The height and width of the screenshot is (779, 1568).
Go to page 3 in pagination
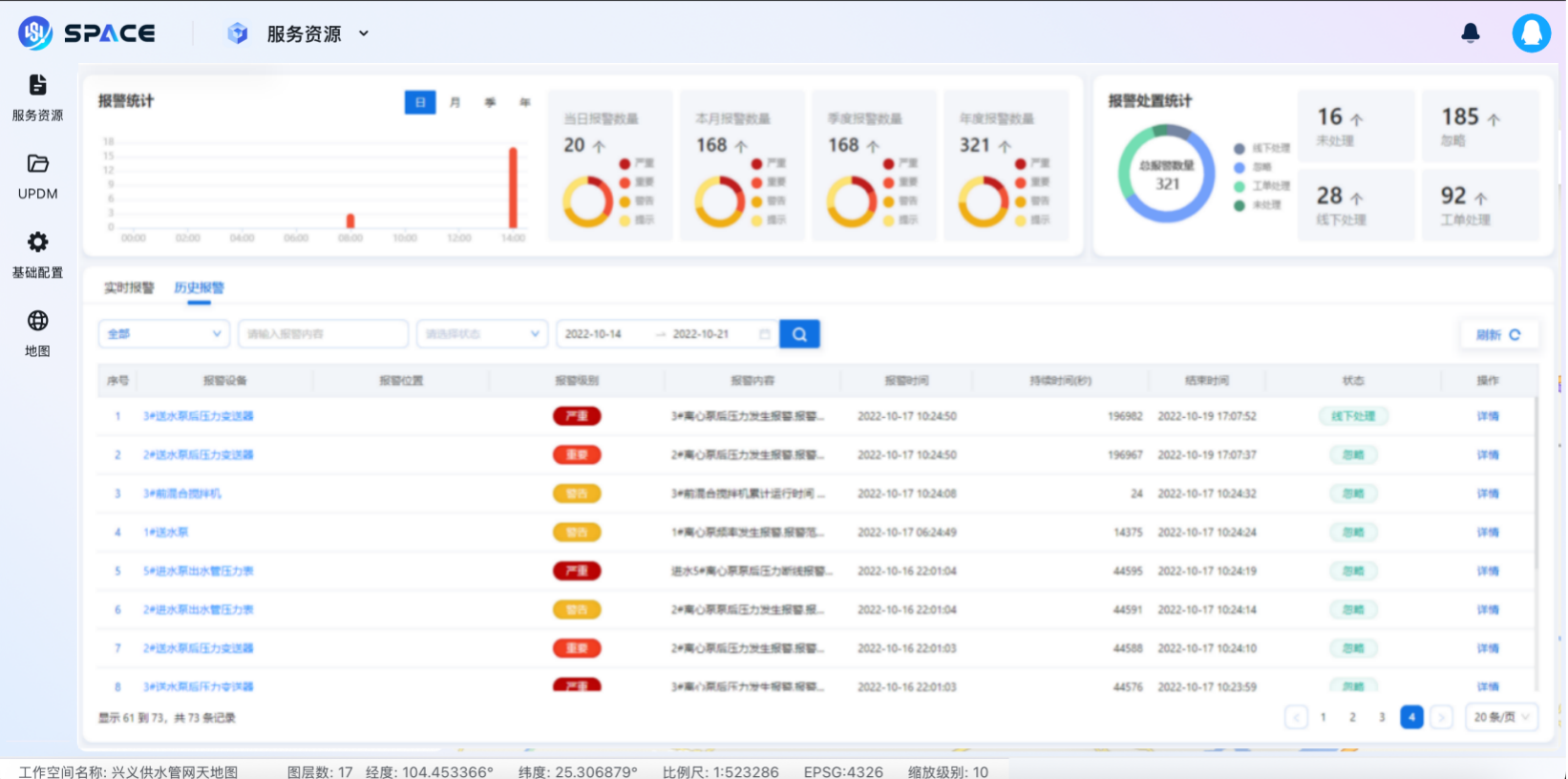(1382, 717)
